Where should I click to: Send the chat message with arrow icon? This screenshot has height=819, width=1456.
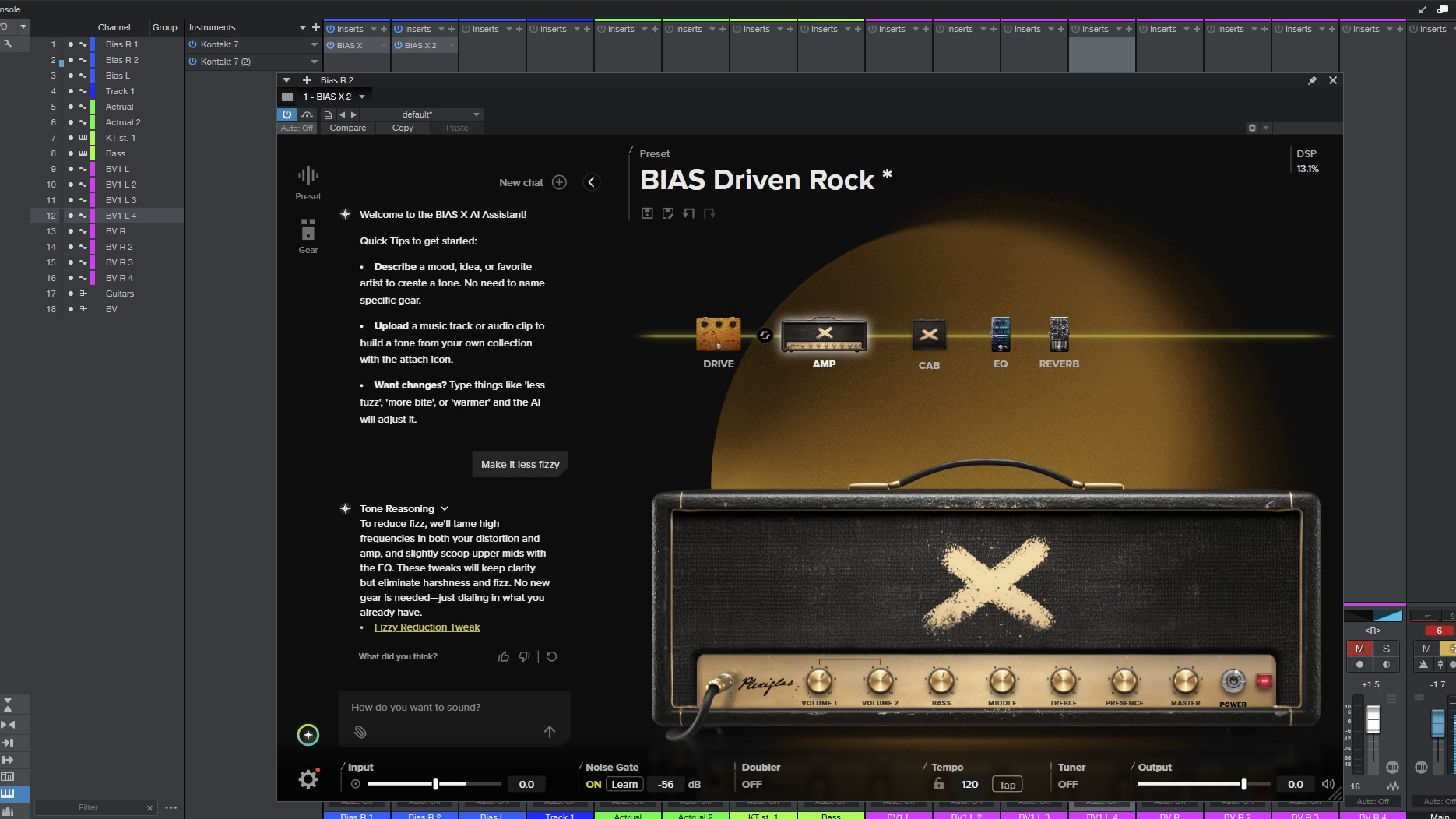tap(550, 732)
